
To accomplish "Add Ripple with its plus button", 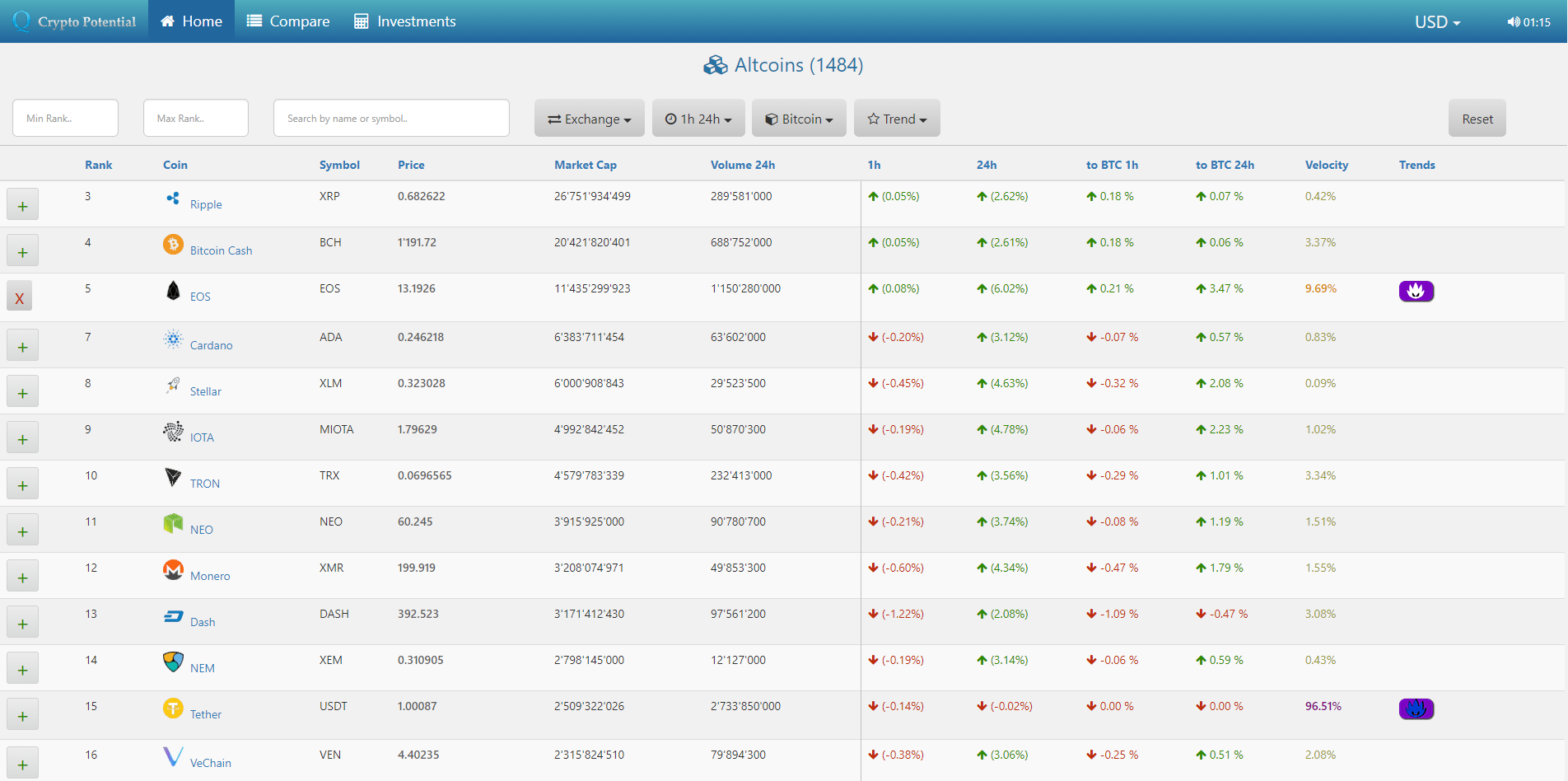I will (x=22, y=205).
